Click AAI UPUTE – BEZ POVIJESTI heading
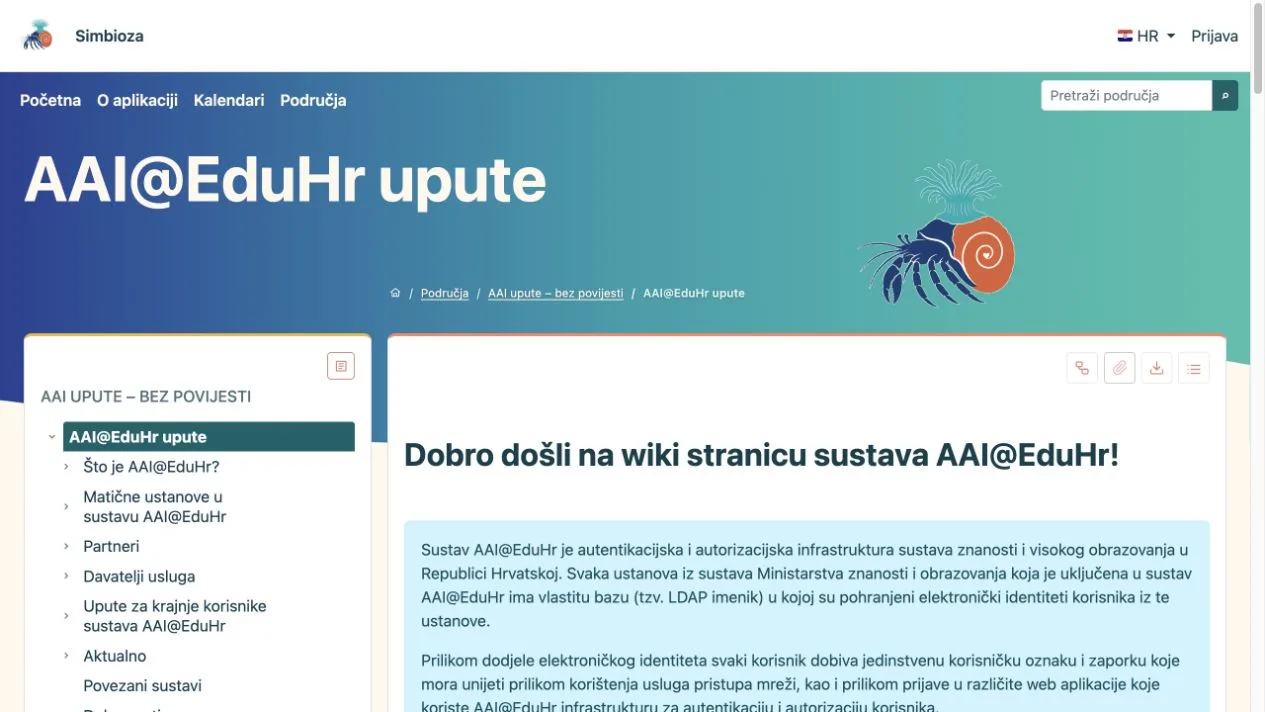The height and width of the screenshot is (712, 1265). (x=146, y=397)
